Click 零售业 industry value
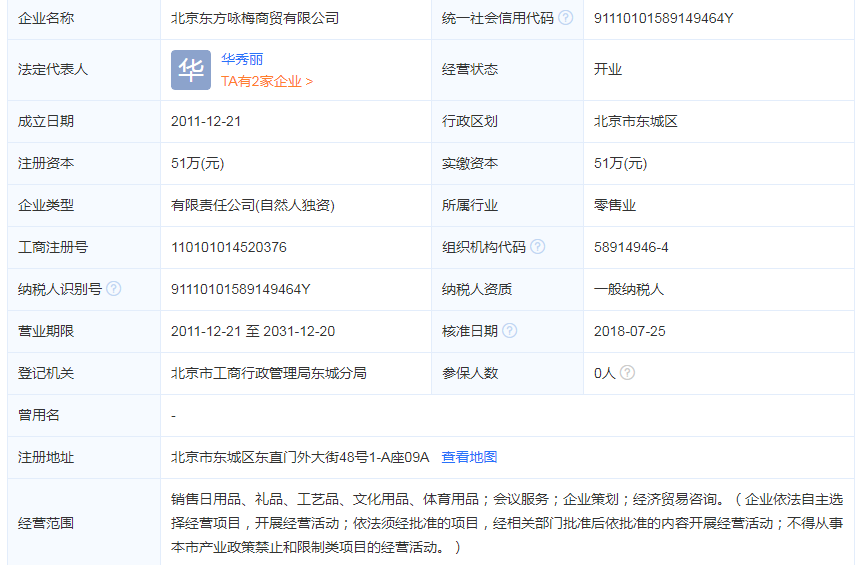Viewport: 866px width, 565px height. pos(615,205)
